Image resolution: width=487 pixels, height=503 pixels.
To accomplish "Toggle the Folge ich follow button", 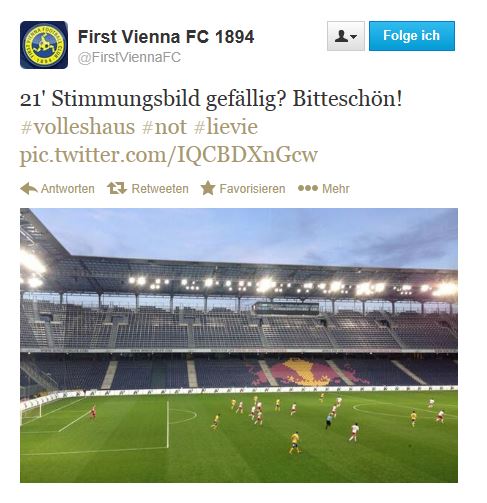I will pos(412,36).
